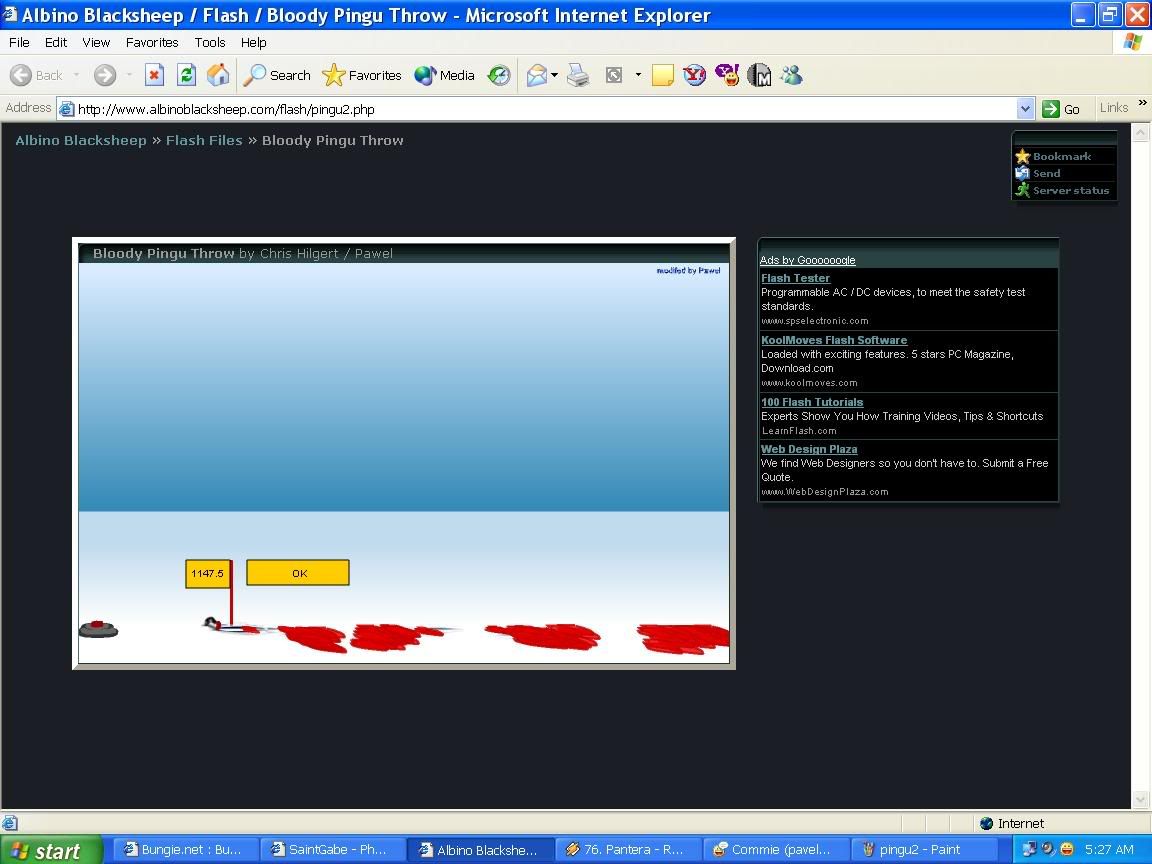Print the page with printer icon
This screenshot has width=1152, height=864.
(578, 75)
